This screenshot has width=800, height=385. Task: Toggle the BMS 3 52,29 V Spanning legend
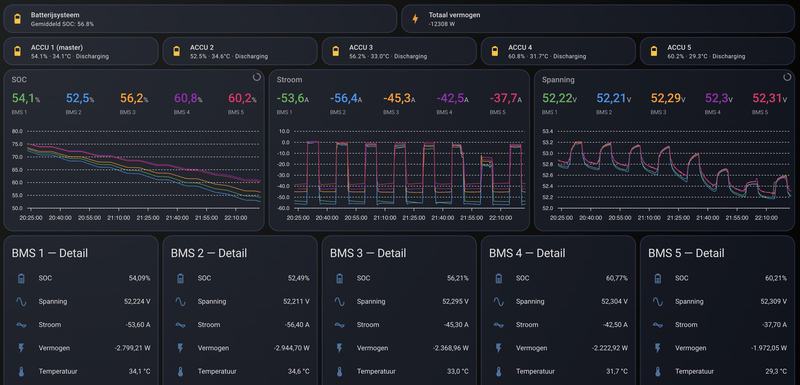(669, 102)
